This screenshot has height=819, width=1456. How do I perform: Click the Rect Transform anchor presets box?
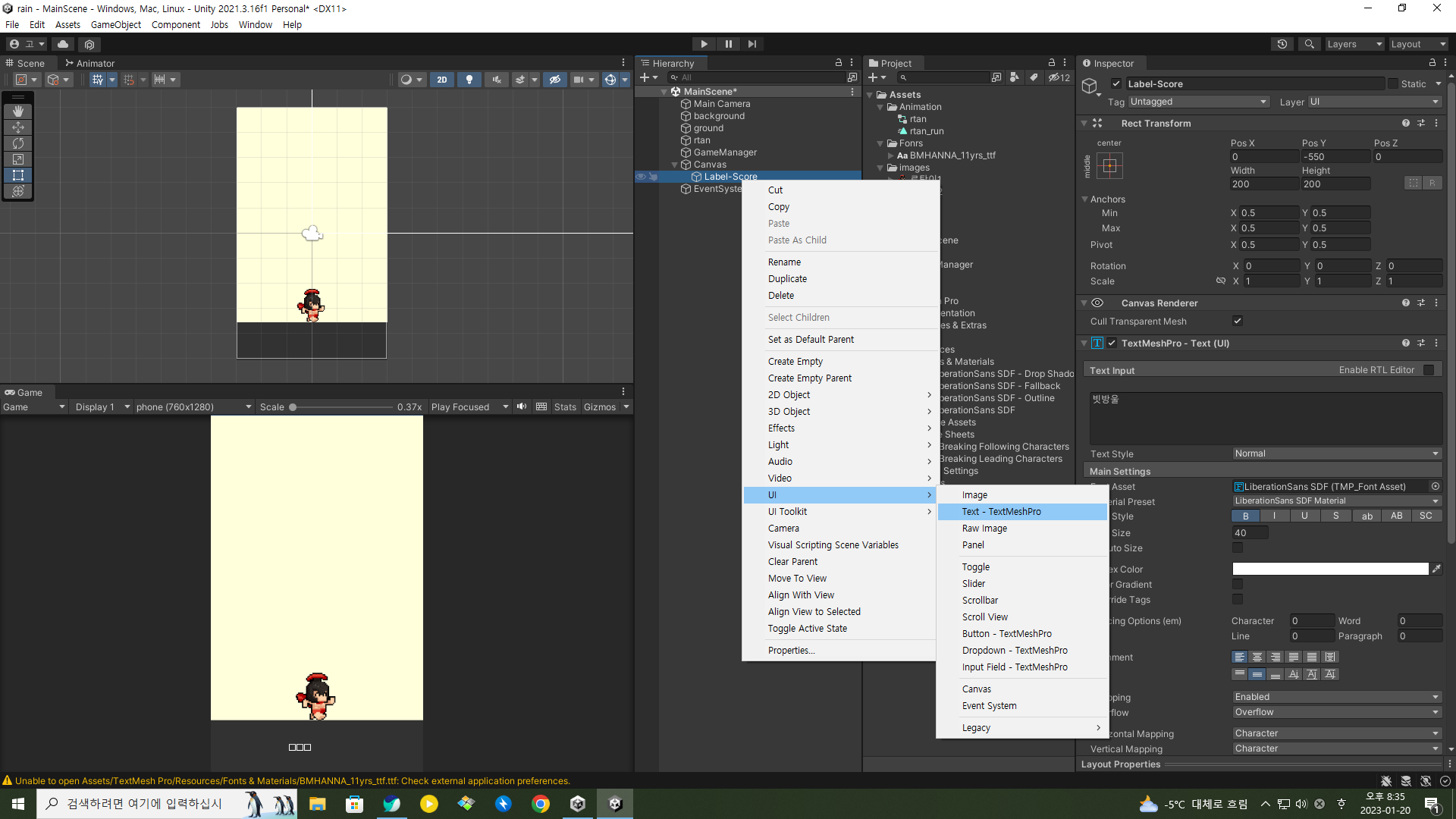(x=1109, y=165)
